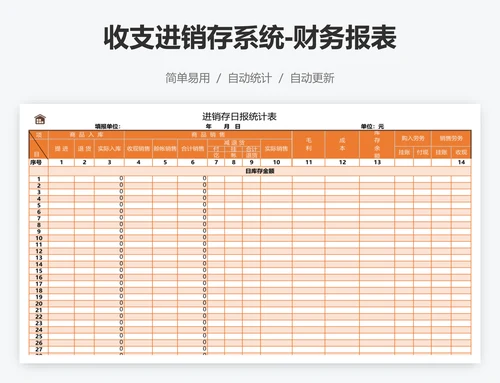This screenshot has width=500, height=383.
Task: Click column number 13 in the 序号 row
Action: click(x=377, y=162)
